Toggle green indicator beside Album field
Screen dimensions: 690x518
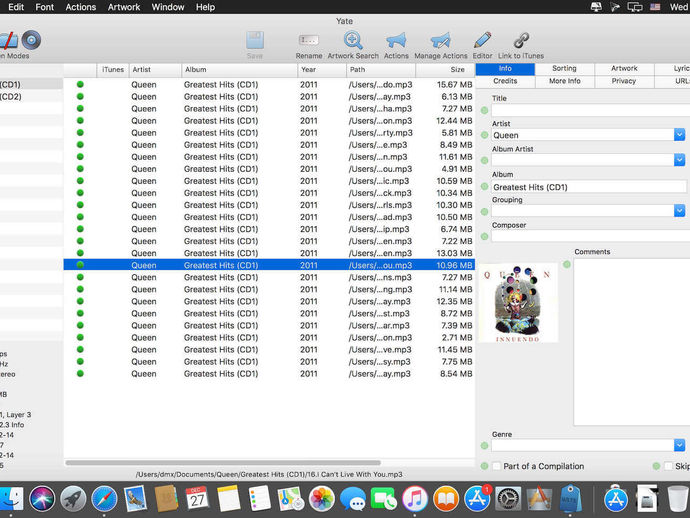[484, 187]
